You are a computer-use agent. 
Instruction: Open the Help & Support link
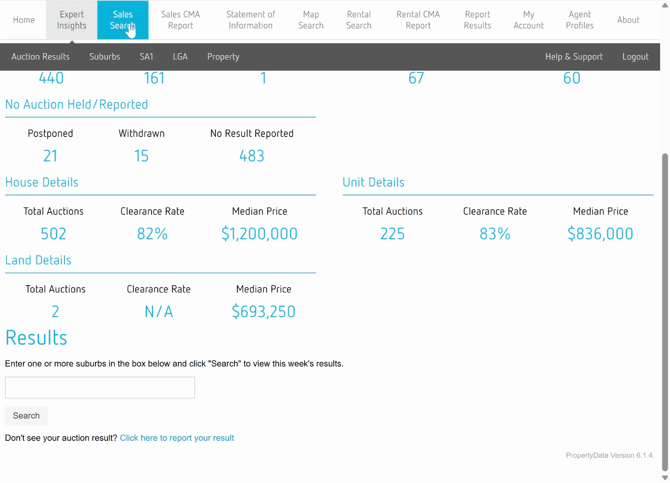click(x=574, y=57)
